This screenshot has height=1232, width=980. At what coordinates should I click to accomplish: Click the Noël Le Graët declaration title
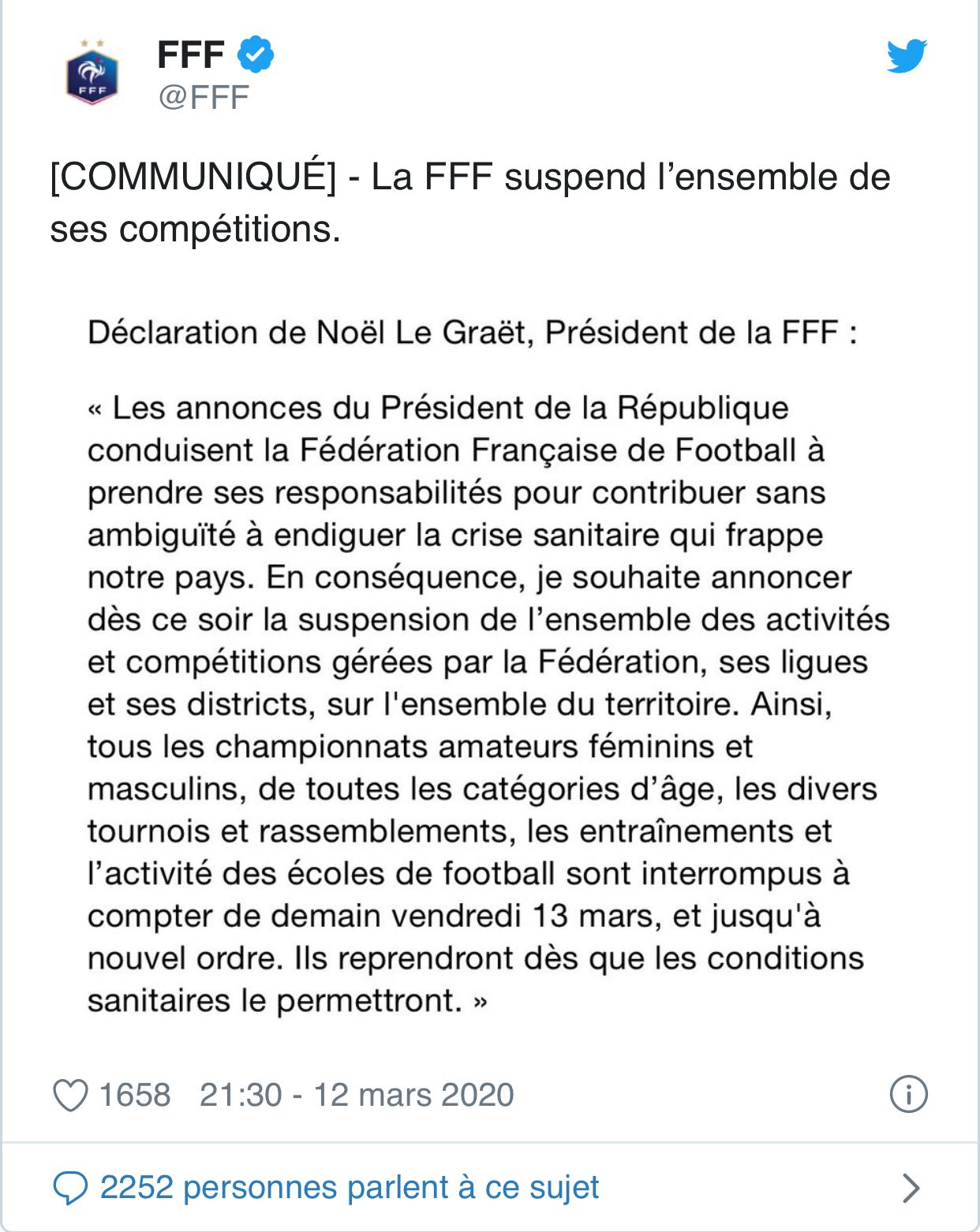[x=473, y=333]
